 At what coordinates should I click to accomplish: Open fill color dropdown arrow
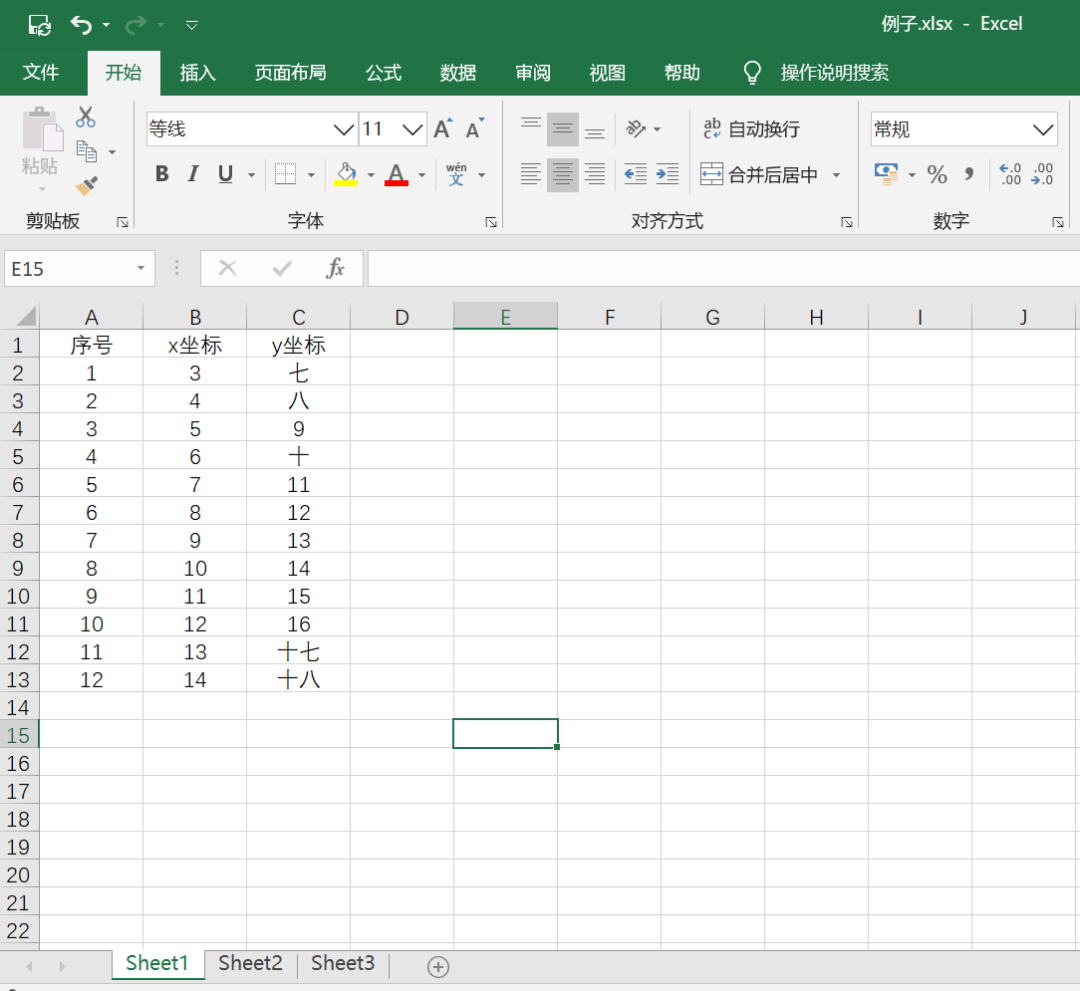pyautogui.click(x=371, y=175)
